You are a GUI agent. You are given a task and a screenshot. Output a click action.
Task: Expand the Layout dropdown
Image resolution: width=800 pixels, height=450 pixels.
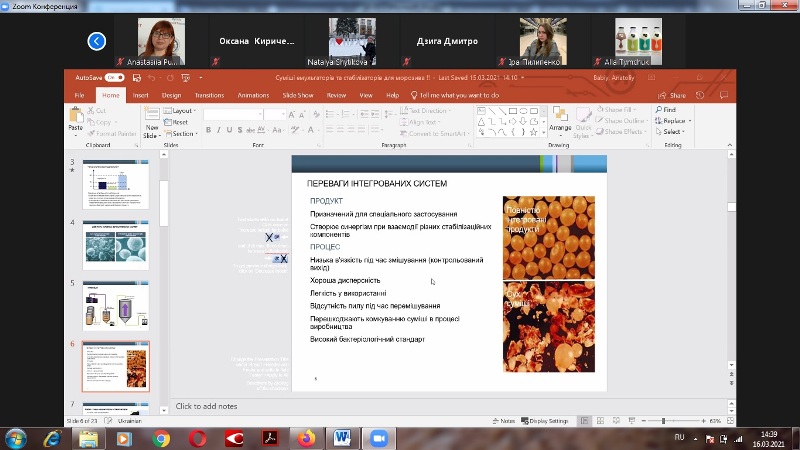tap(181, 111)
